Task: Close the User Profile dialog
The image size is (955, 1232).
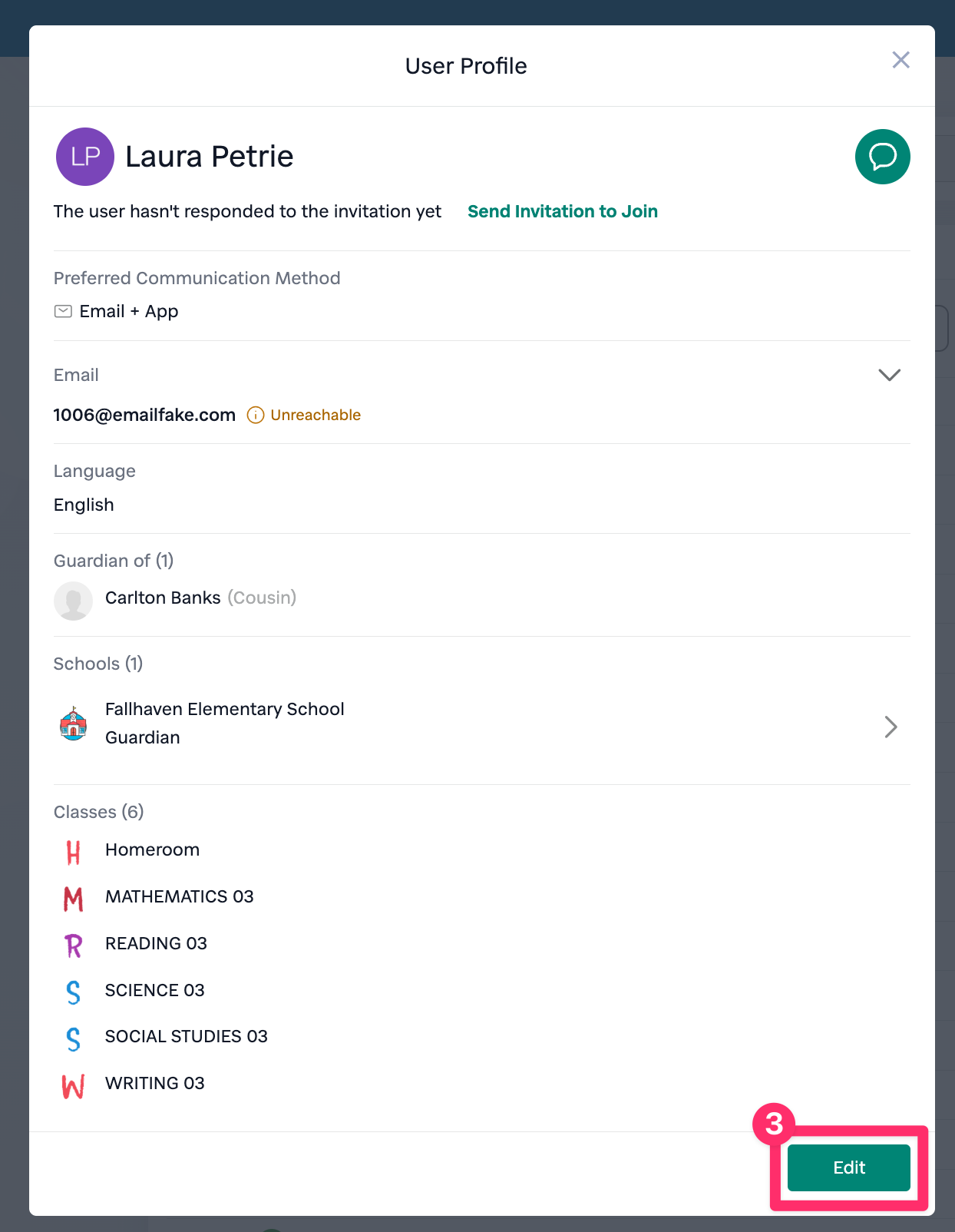Action: (x=900, y=60)
